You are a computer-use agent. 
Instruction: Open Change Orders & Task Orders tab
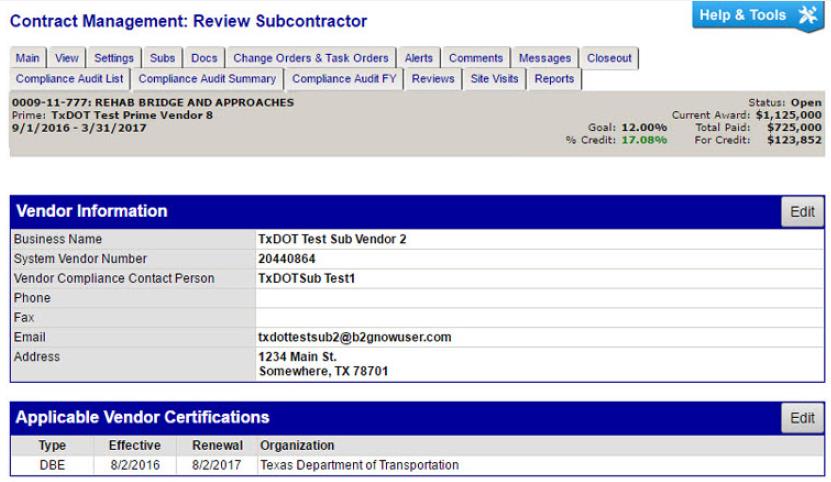[312, 59]
